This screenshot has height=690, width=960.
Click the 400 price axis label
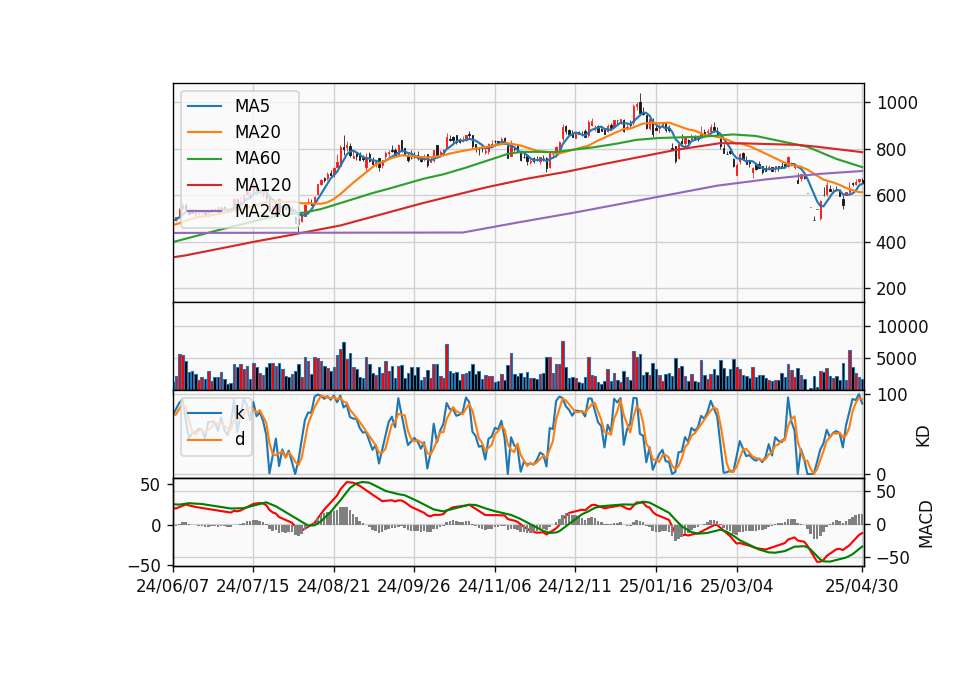tap(891, 242)
